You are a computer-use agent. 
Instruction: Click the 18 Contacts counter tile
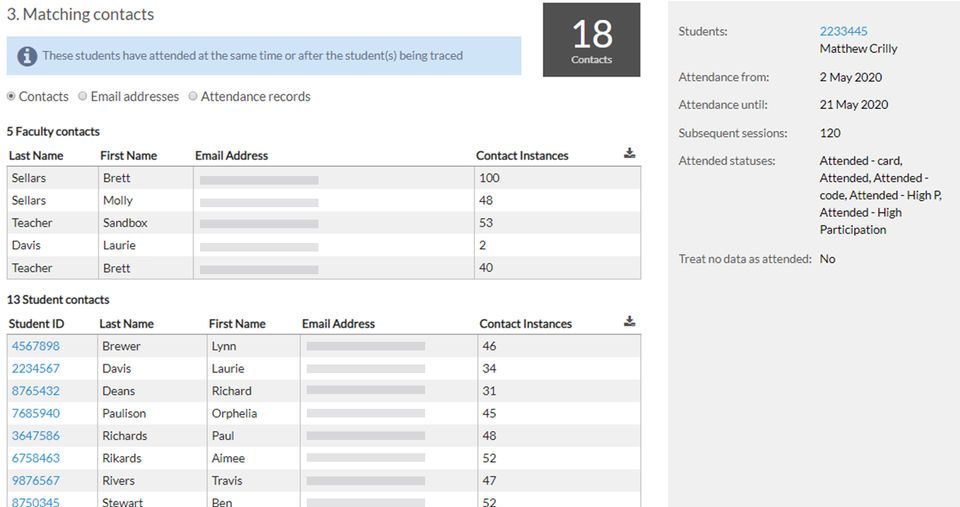[x=591, y=40]
